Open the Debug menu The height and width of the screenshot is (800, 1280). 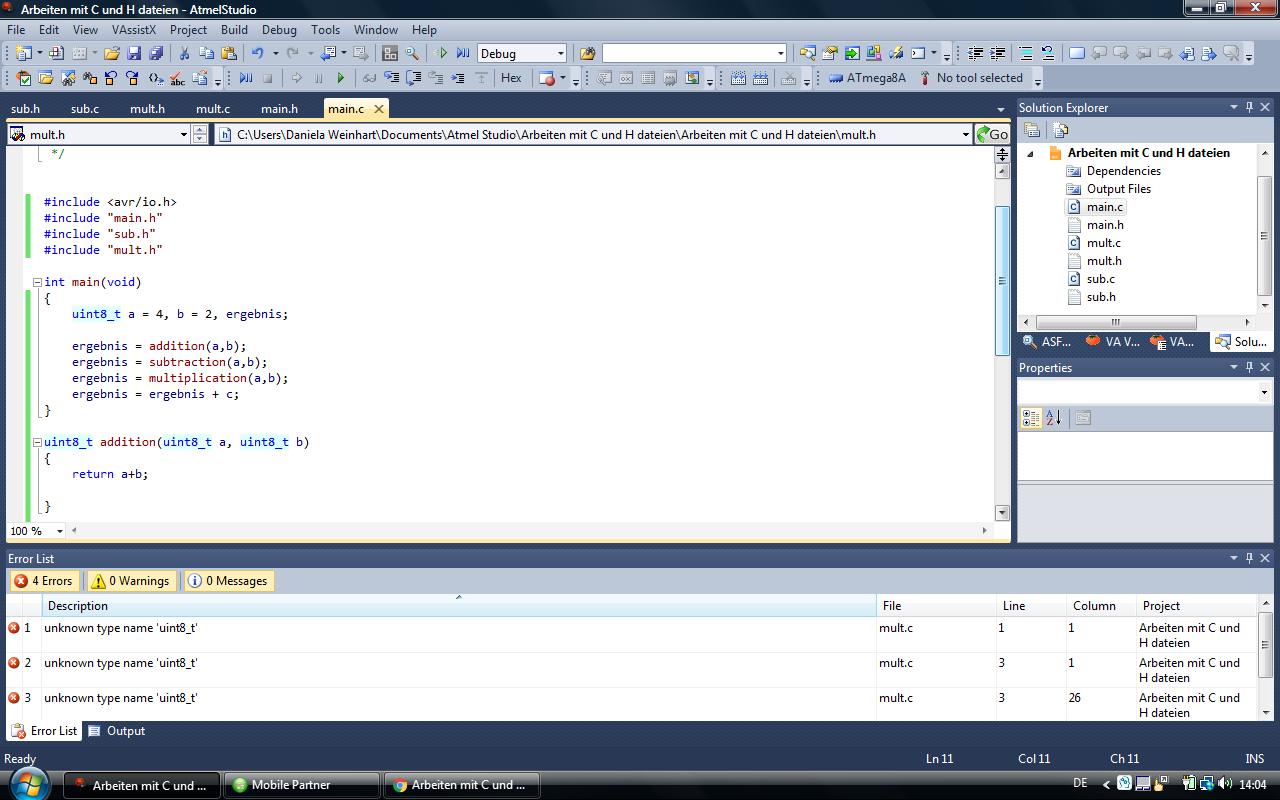279,30
